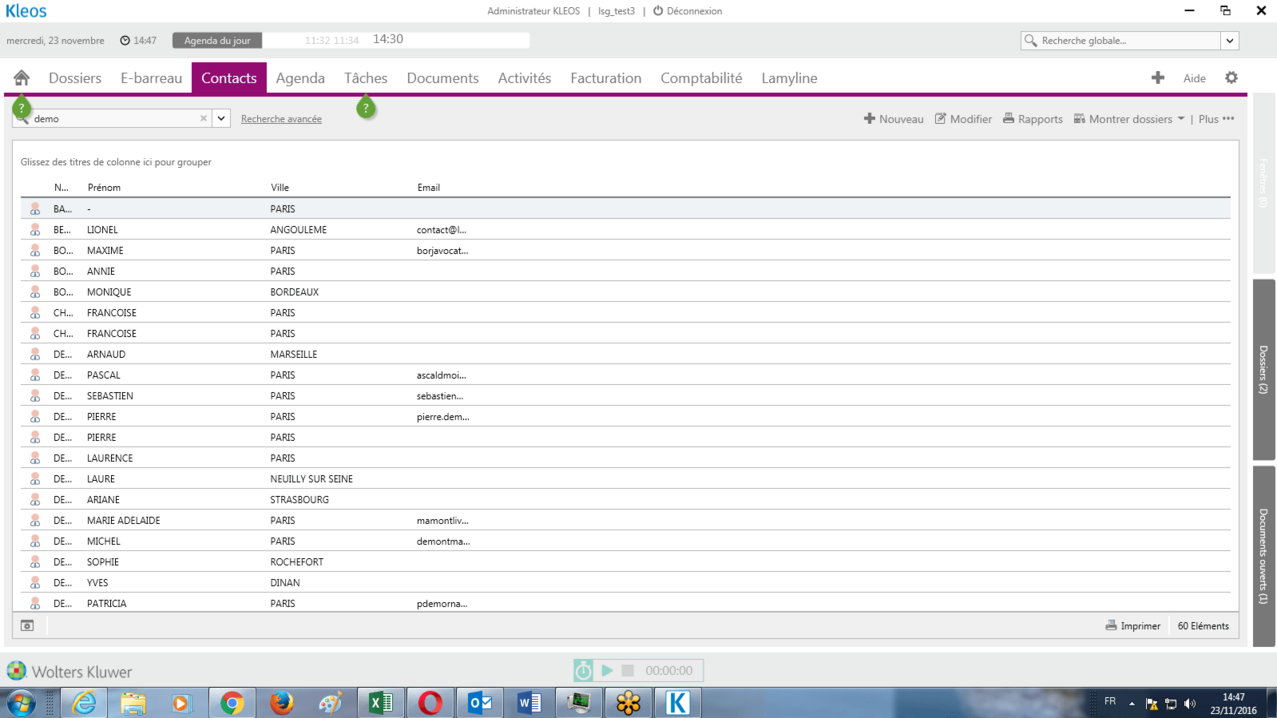Switch to the Dossiers tab
The image size is (1277, 718).
[x=75, y=78]
